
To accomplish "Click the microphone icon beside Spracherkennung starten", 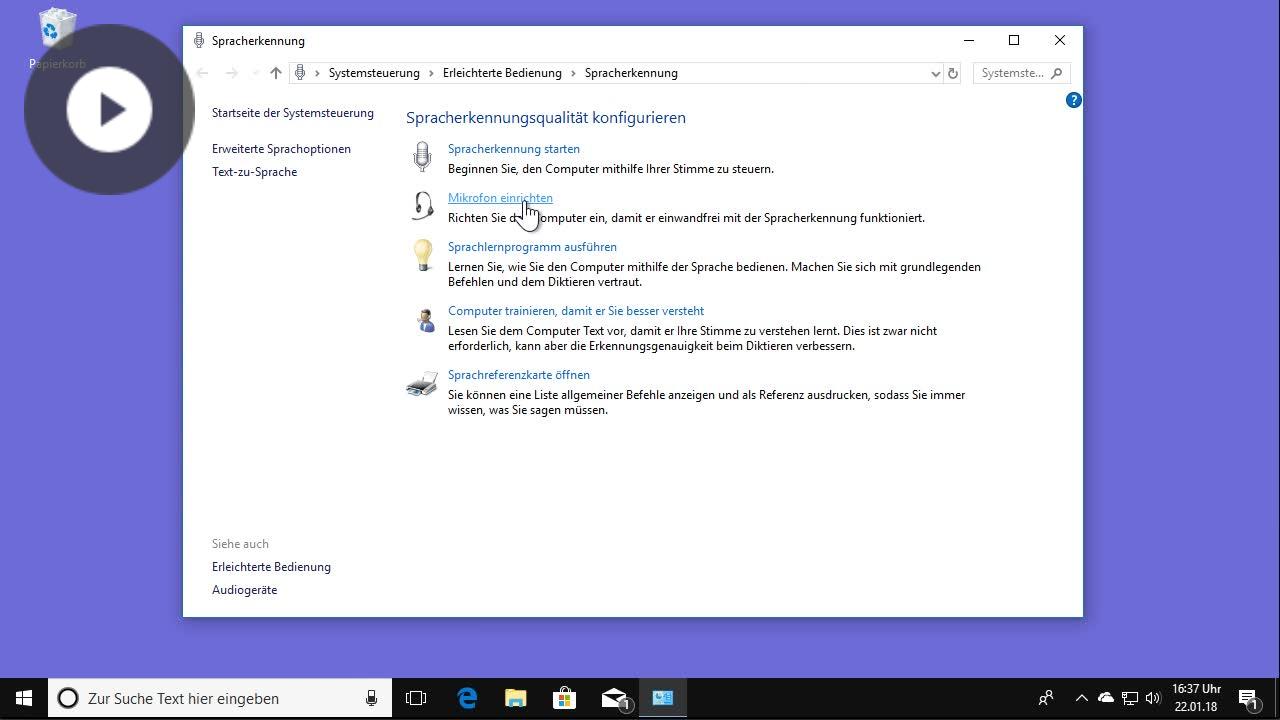I will coord(423,157).
